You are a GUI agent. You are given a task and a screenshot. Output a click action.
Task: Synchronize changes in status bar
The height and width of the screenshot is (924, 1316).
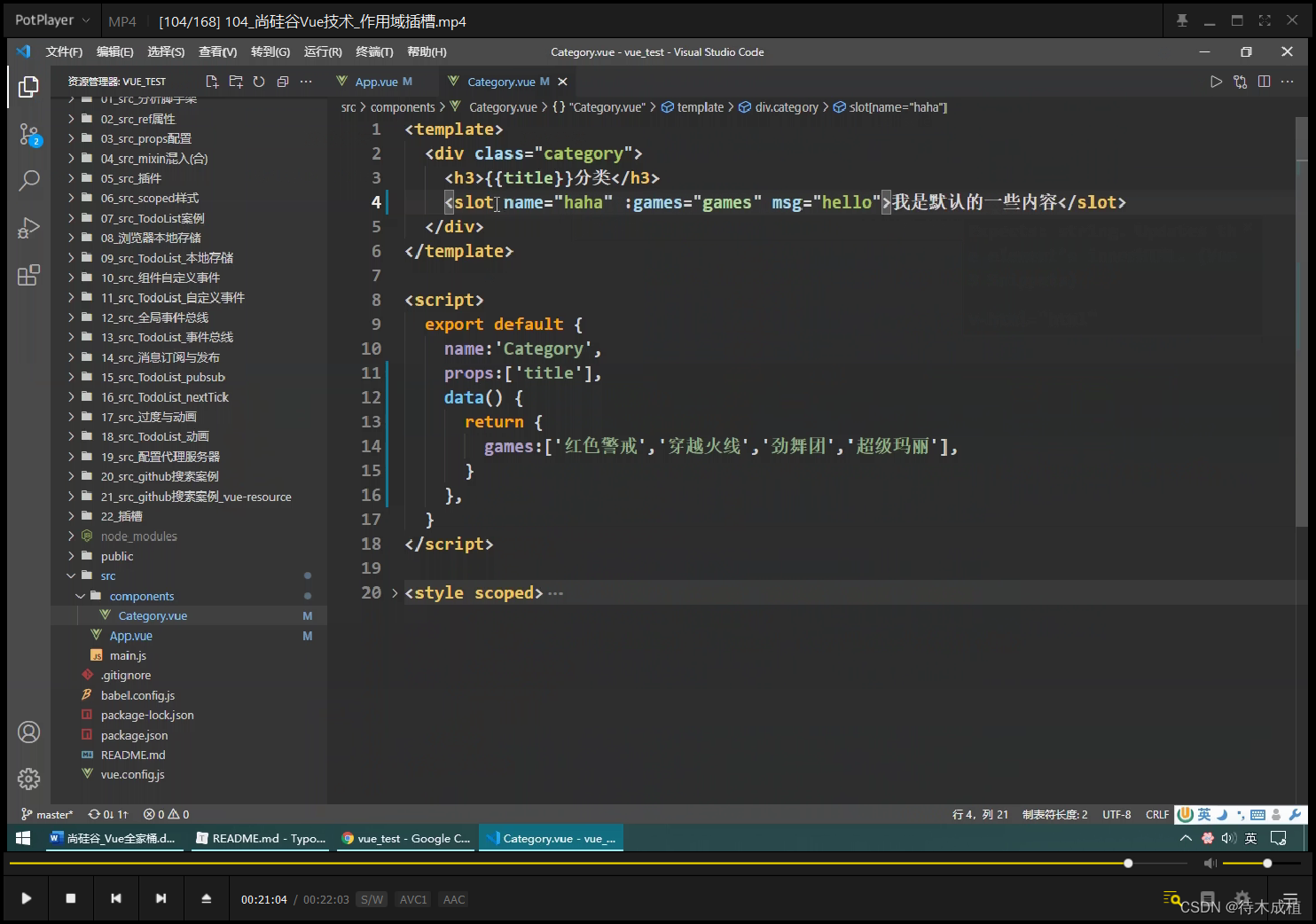pos(108,814)
